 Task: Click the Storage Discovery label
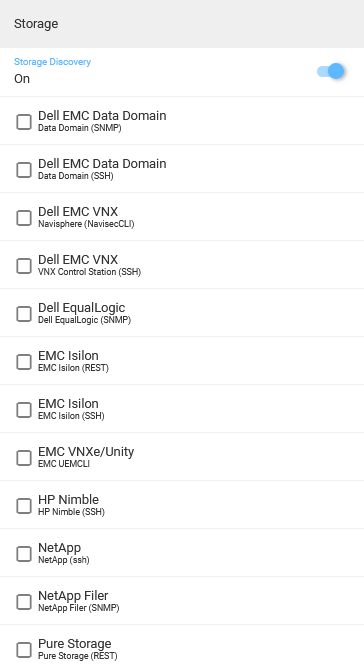click(x=52, y=62)
